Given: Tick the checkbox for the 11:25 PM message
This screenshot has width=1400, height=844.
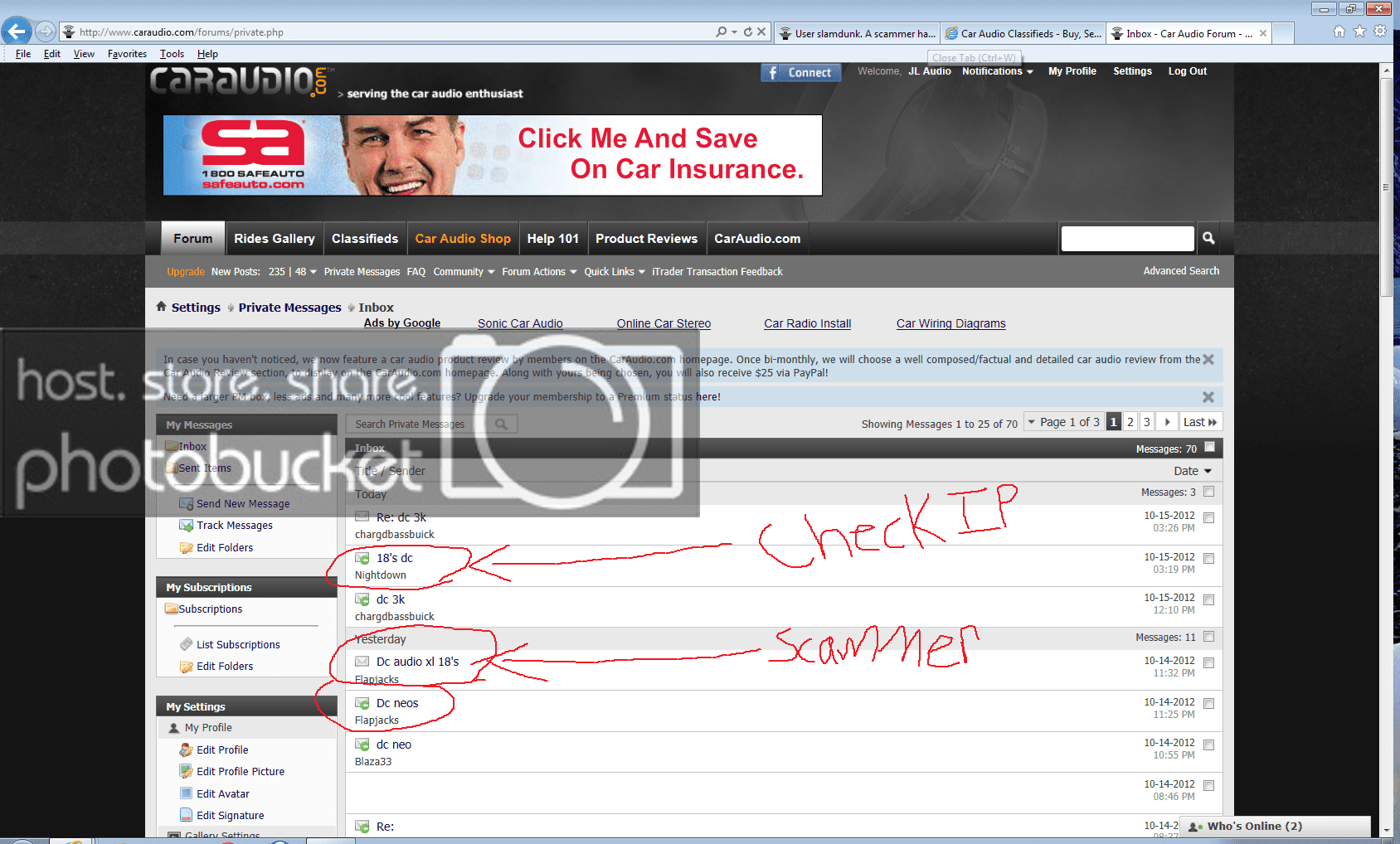Looking at the screenshot, I should pos(1209,704).
